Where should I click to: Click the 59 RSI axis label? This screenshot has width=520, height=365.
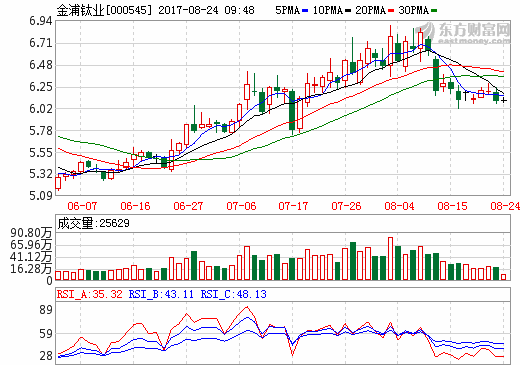point(46,334)
